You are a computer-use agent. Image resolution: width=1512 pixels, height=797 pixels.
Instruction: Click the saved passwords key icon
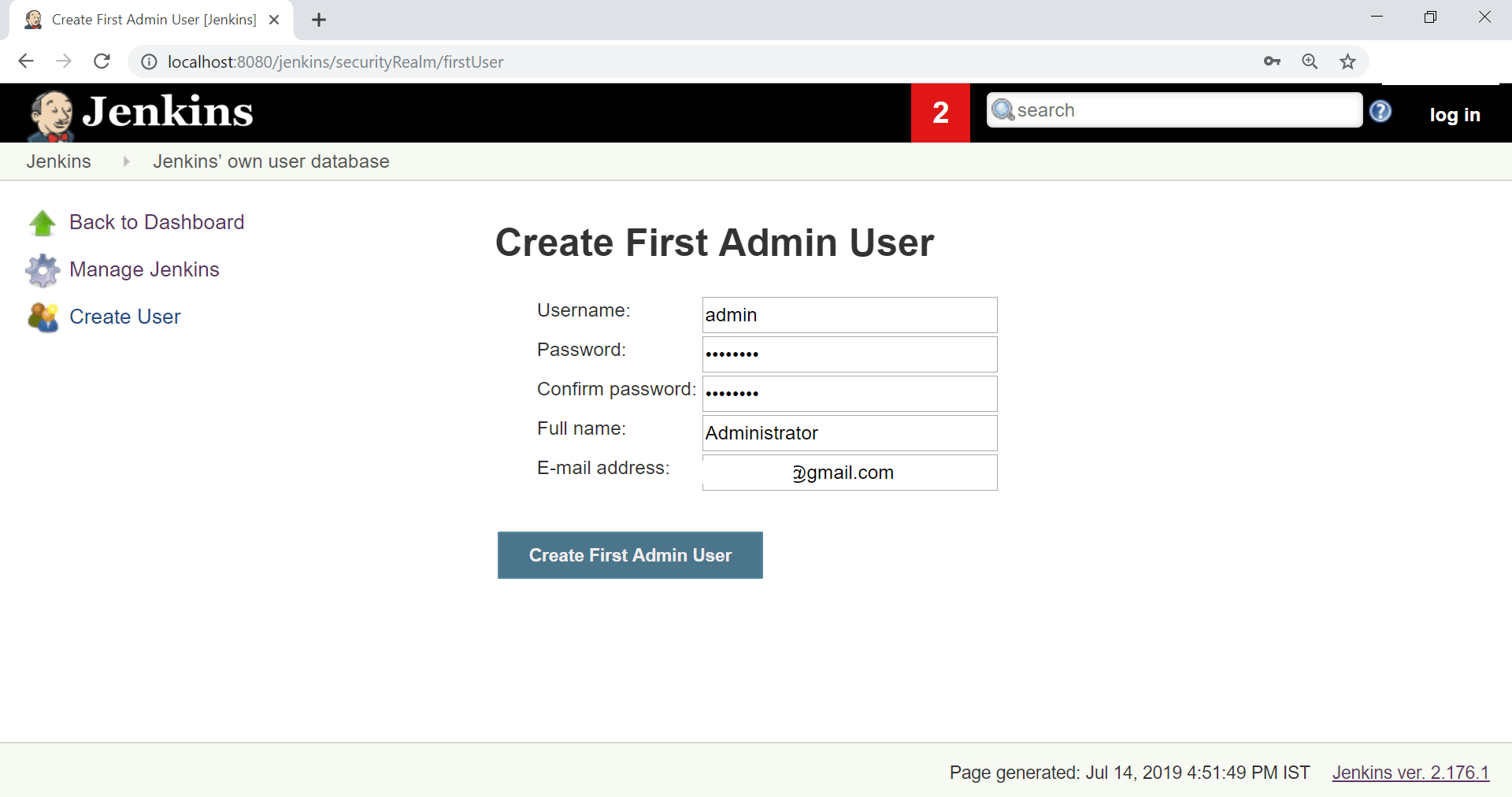[1272, 61]
